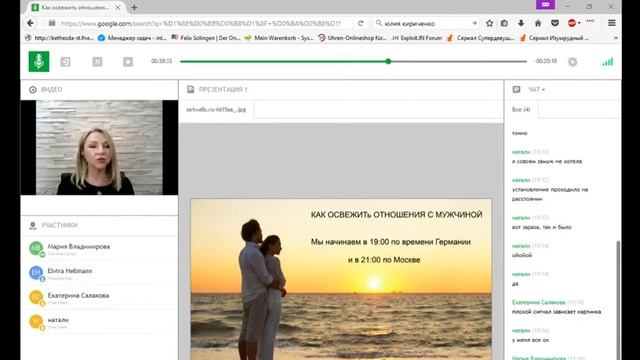Click натали's yellow avatar in participants
640x360 pixels.
pos(36,321)
